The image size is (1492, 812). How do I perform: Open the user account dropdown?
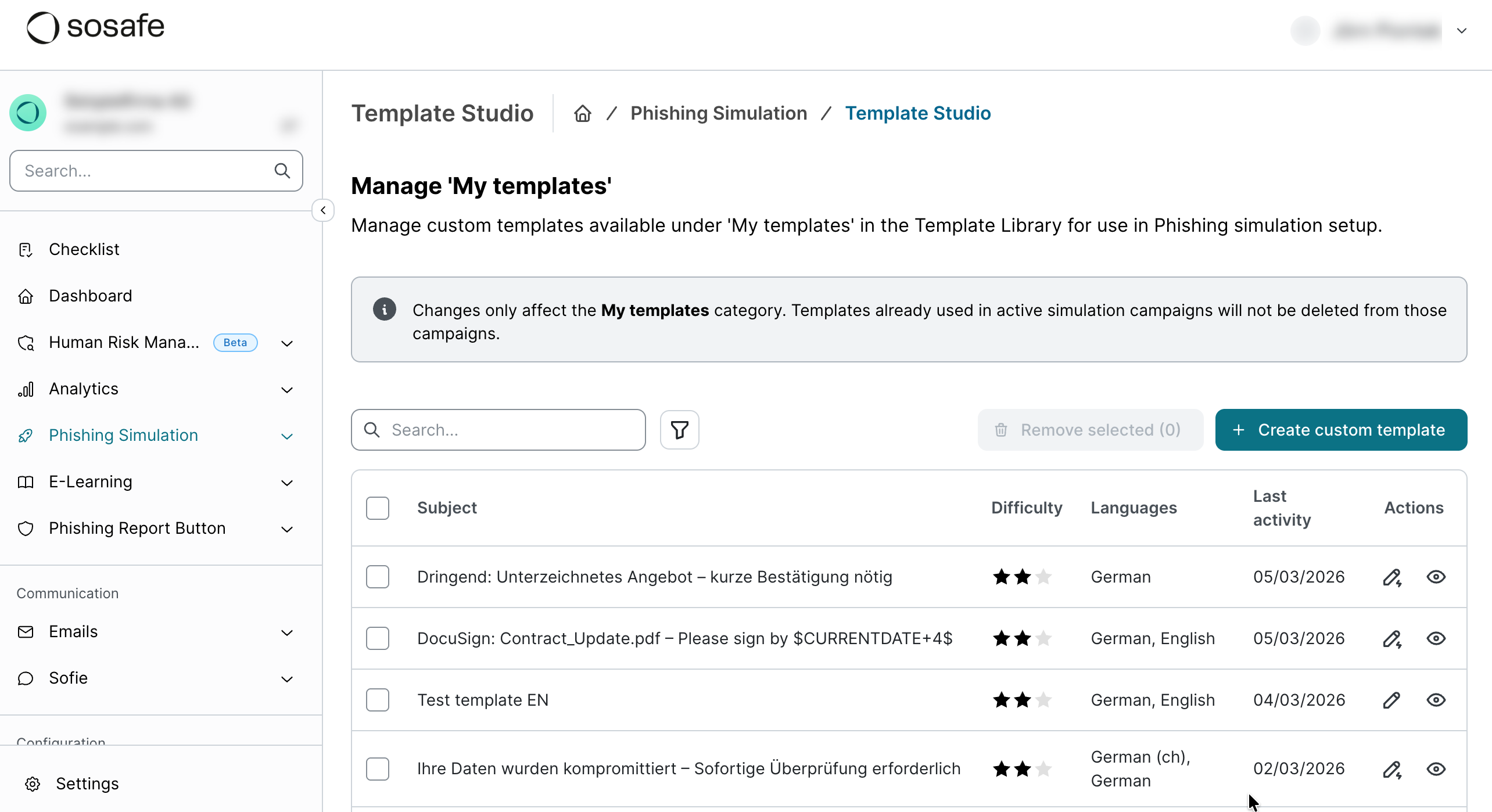[x=1461, y=31]
